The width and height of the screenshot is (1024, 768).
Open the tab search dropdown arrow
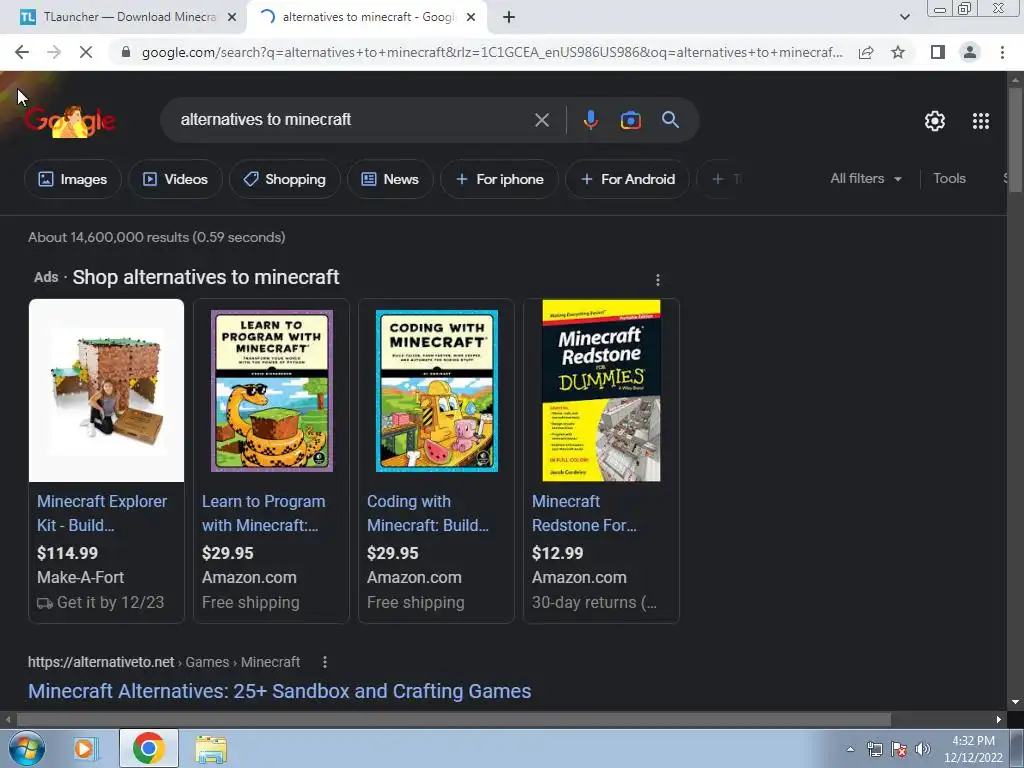[904, 17]
